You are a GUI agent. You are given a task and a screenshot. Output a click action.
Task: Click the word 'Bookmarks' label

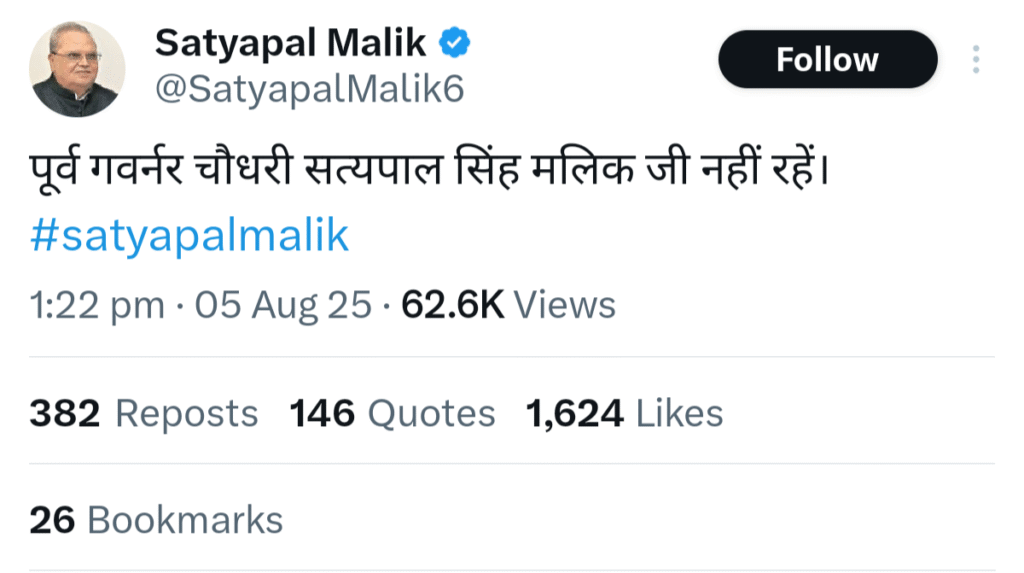click(x=185, y=520)
